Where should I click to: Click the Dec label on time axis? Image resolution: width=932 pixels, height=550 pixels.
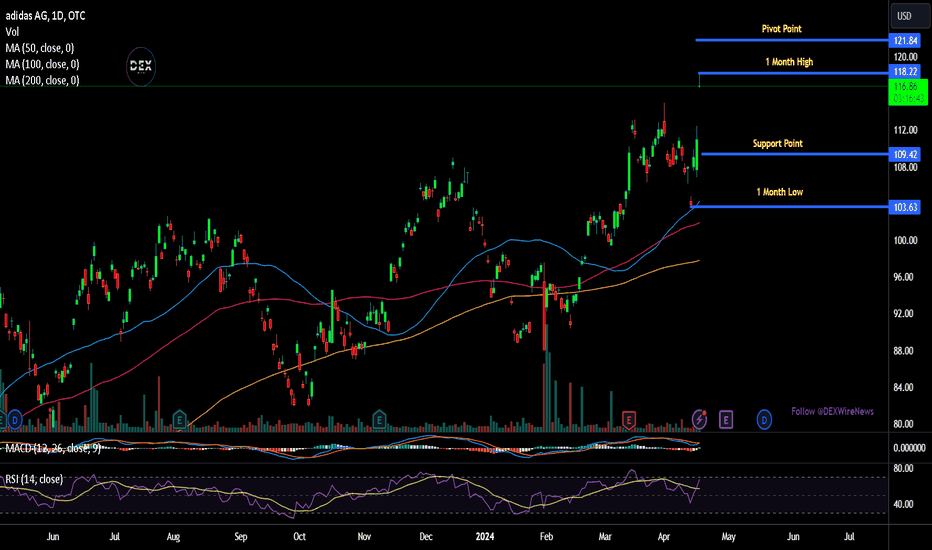point(426,536)
